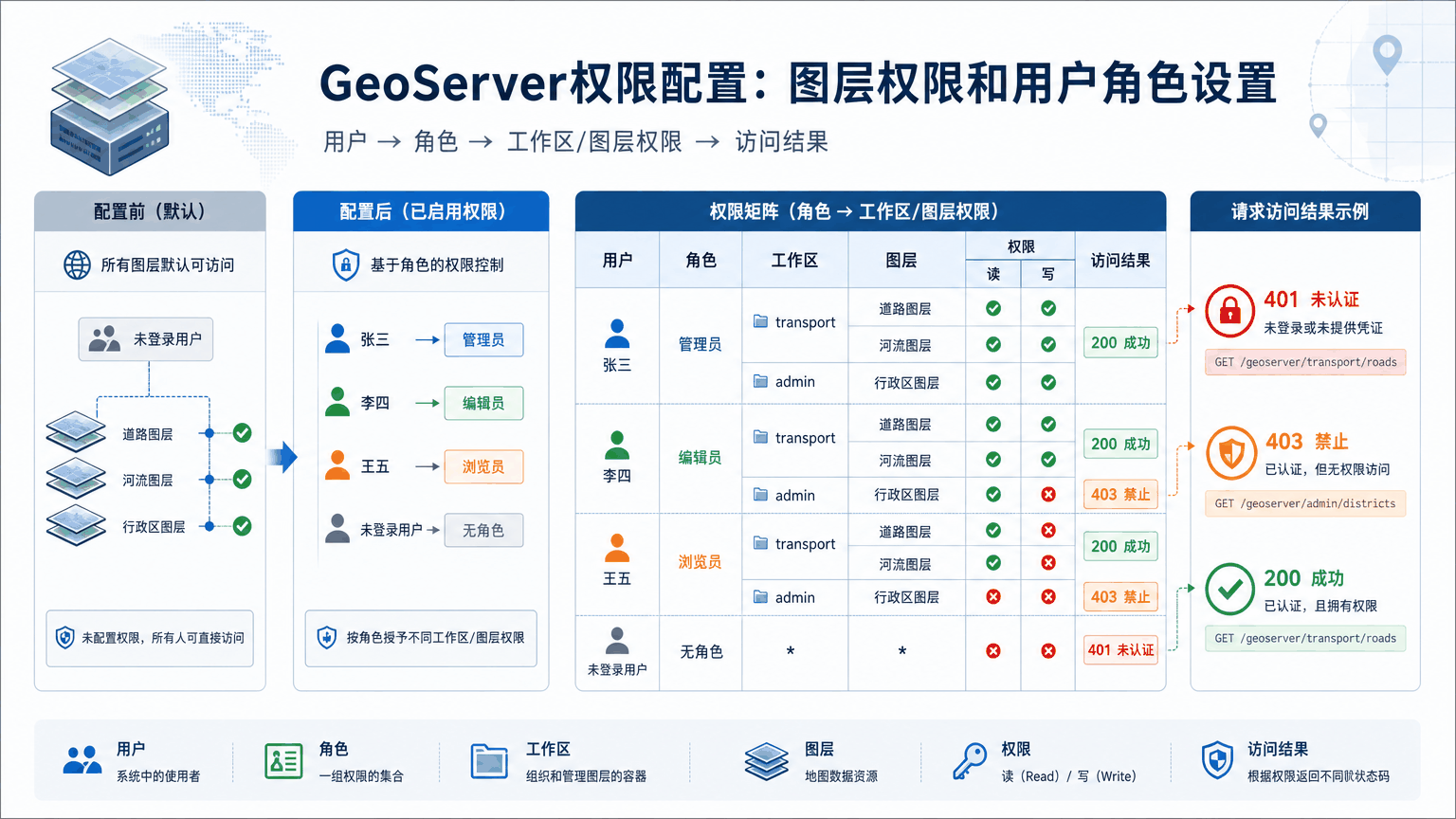This screenshot has height=819, width=1456.
Task: Click the gray 未登录用户 icon in 配置后 panel
Action: (x=337, y=529)
